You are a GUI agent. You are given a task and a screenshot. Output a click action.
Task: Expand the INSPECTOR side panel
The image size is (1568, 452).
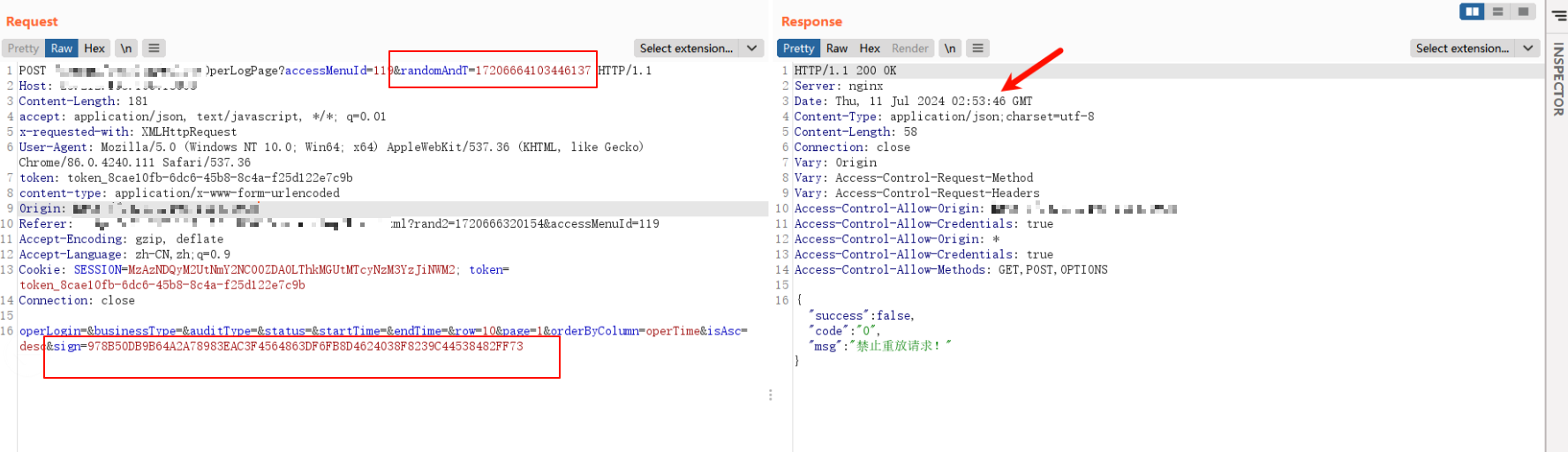point(1558,79)
